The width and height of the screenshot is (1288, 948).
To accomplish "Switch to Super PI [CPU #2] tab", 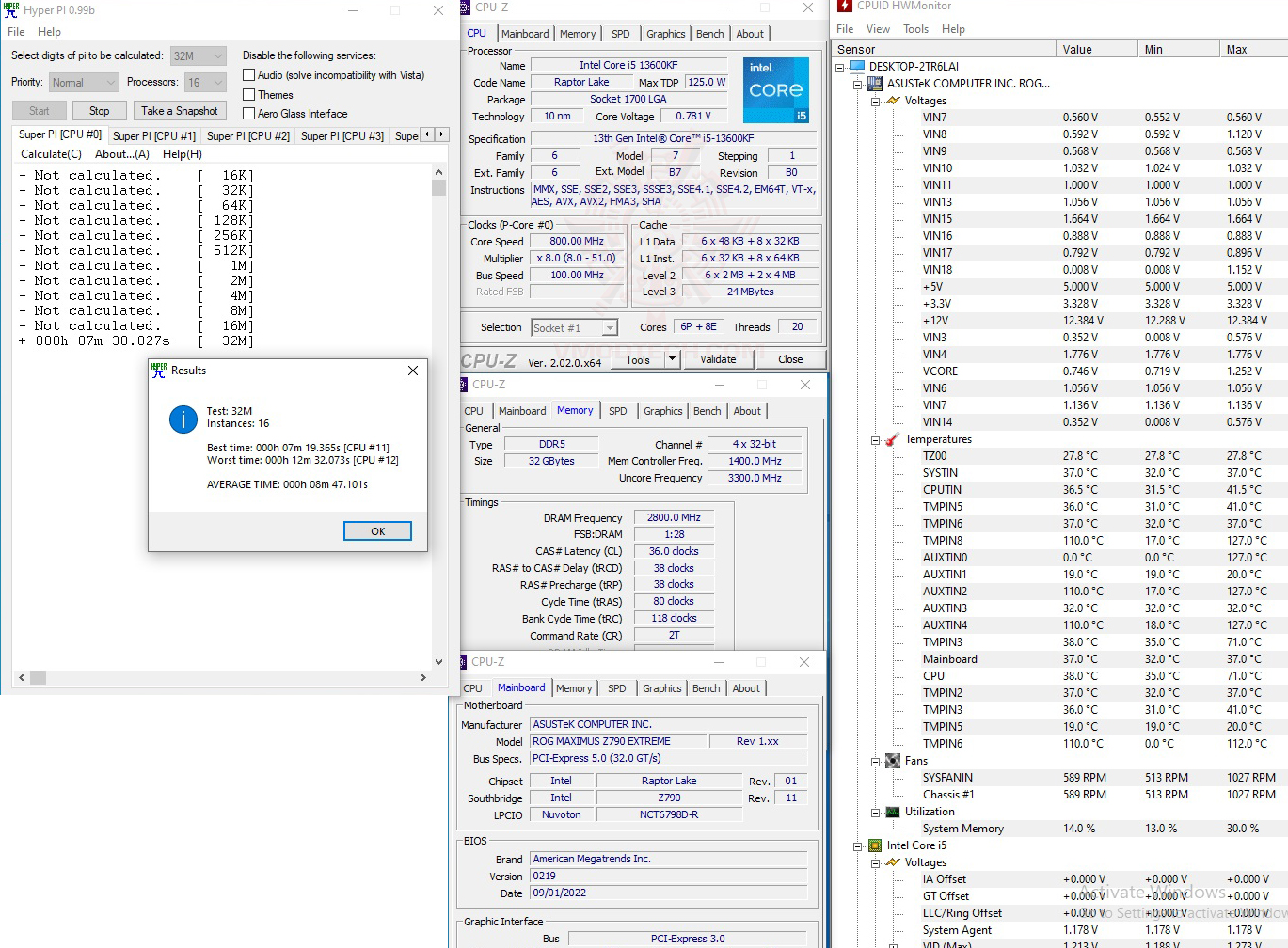I will pyautogui.click(x=248, y=136).
